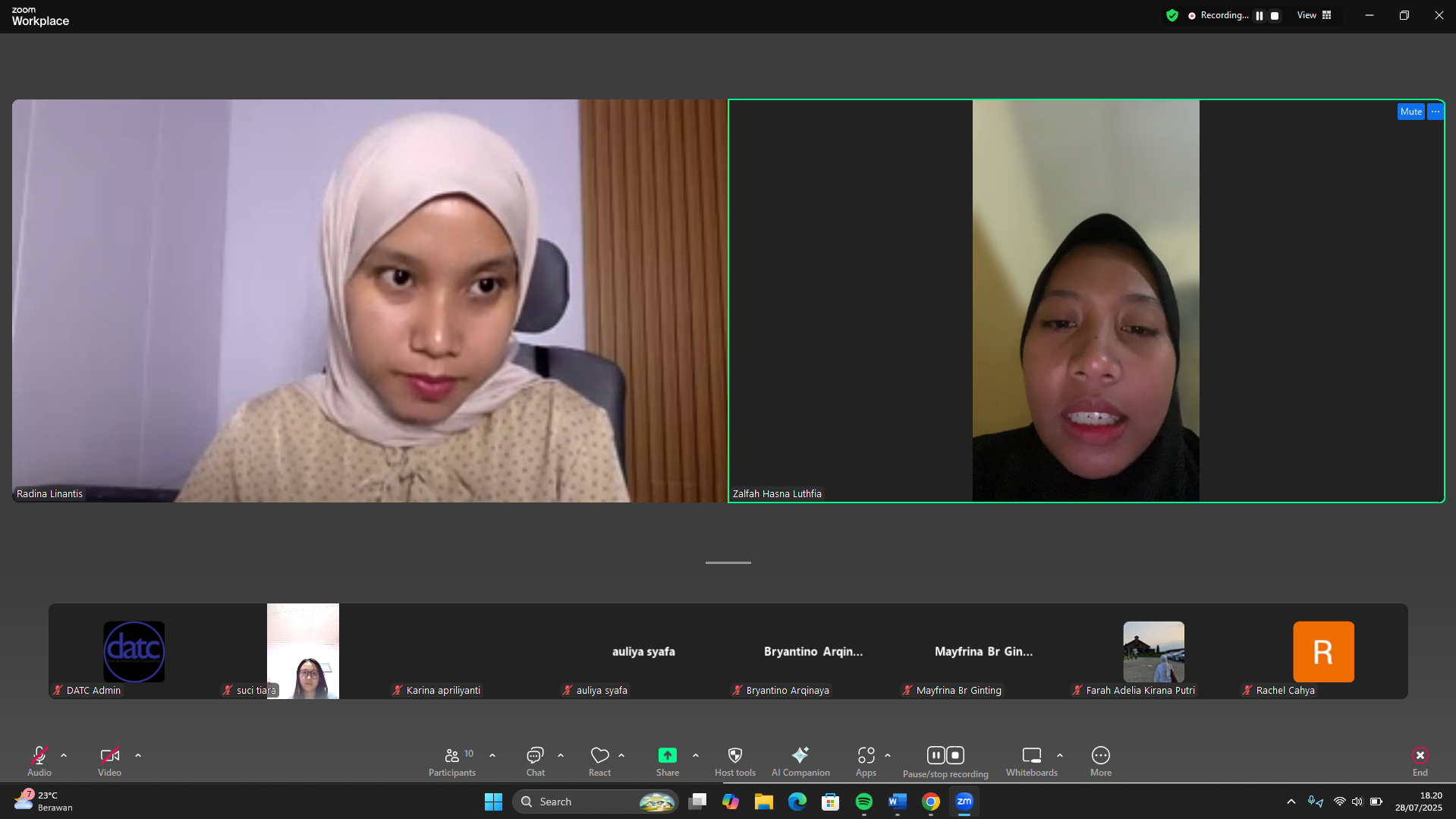Click the video panel divider handle

coord(728,562)
